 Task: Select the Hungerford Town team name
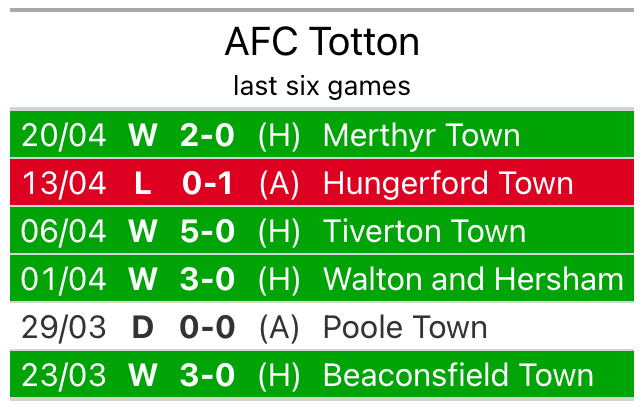point(448,183)
